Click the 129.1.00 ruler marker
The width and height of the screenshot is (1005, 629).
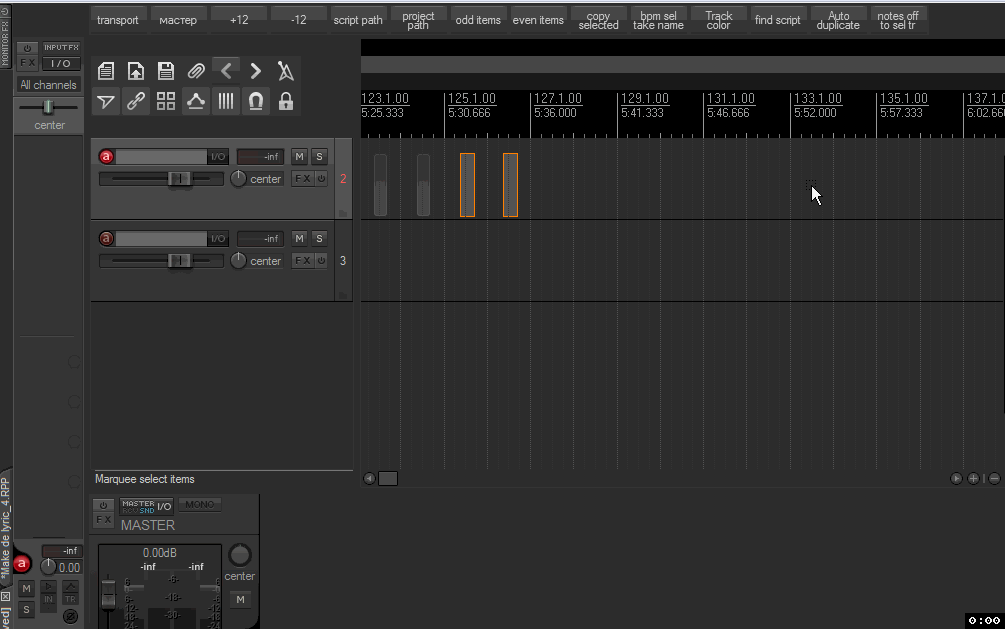pos(645,98)
